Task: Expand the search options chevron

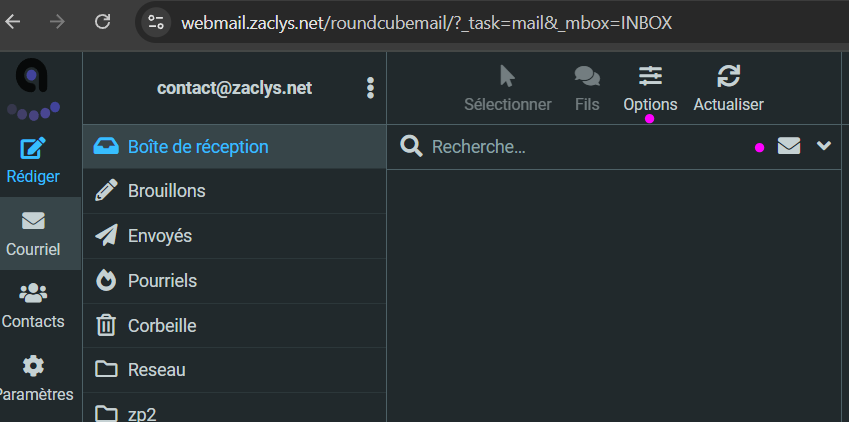Action: [x=824, y=146]
